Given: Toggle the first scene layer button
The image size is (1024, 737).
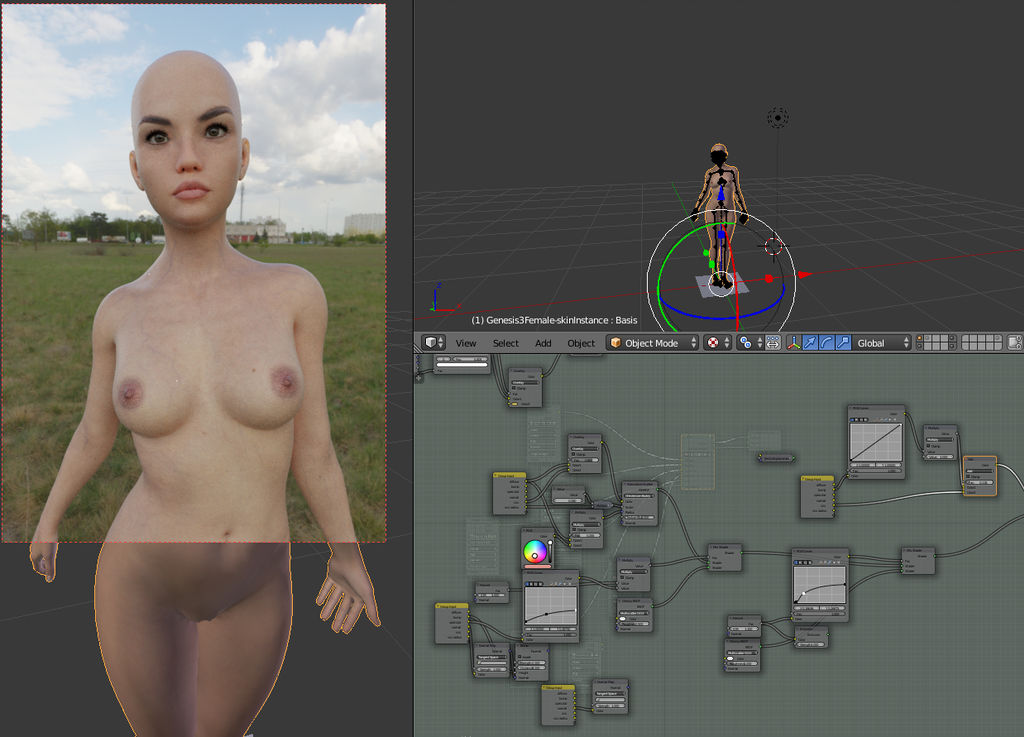Looking at the screenshot, I should [926, 339].
